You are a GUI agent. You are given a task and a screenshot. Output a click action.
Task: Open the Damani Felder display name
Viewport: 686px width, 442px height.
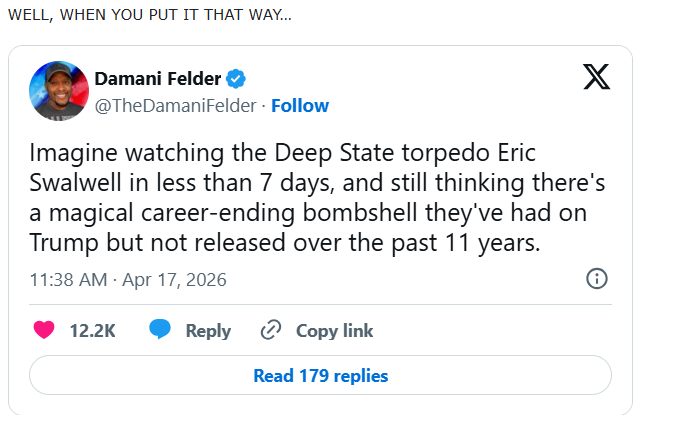157,79
